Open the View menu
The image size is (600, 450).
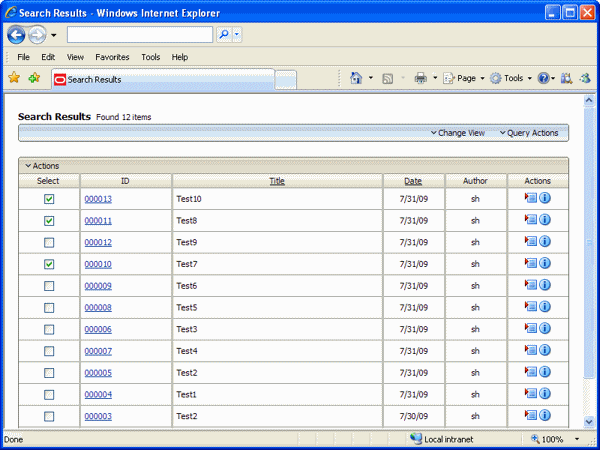point(75,57)
